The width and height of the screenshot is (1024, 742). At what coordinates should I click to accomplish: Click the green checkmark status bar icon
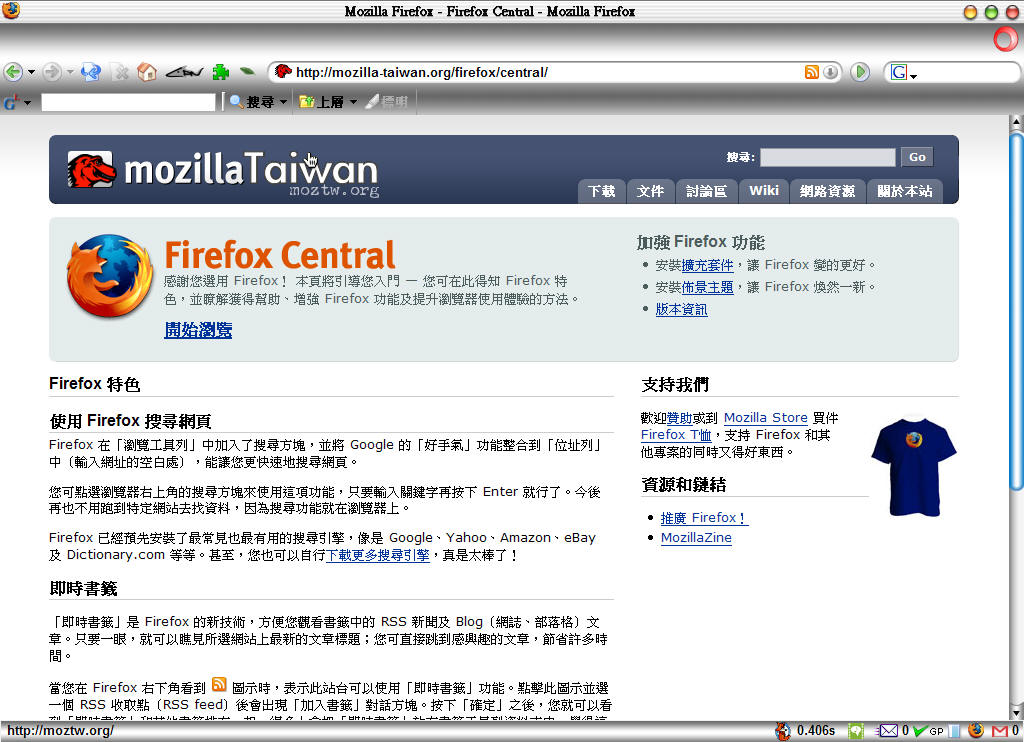[x=920, y=731]
